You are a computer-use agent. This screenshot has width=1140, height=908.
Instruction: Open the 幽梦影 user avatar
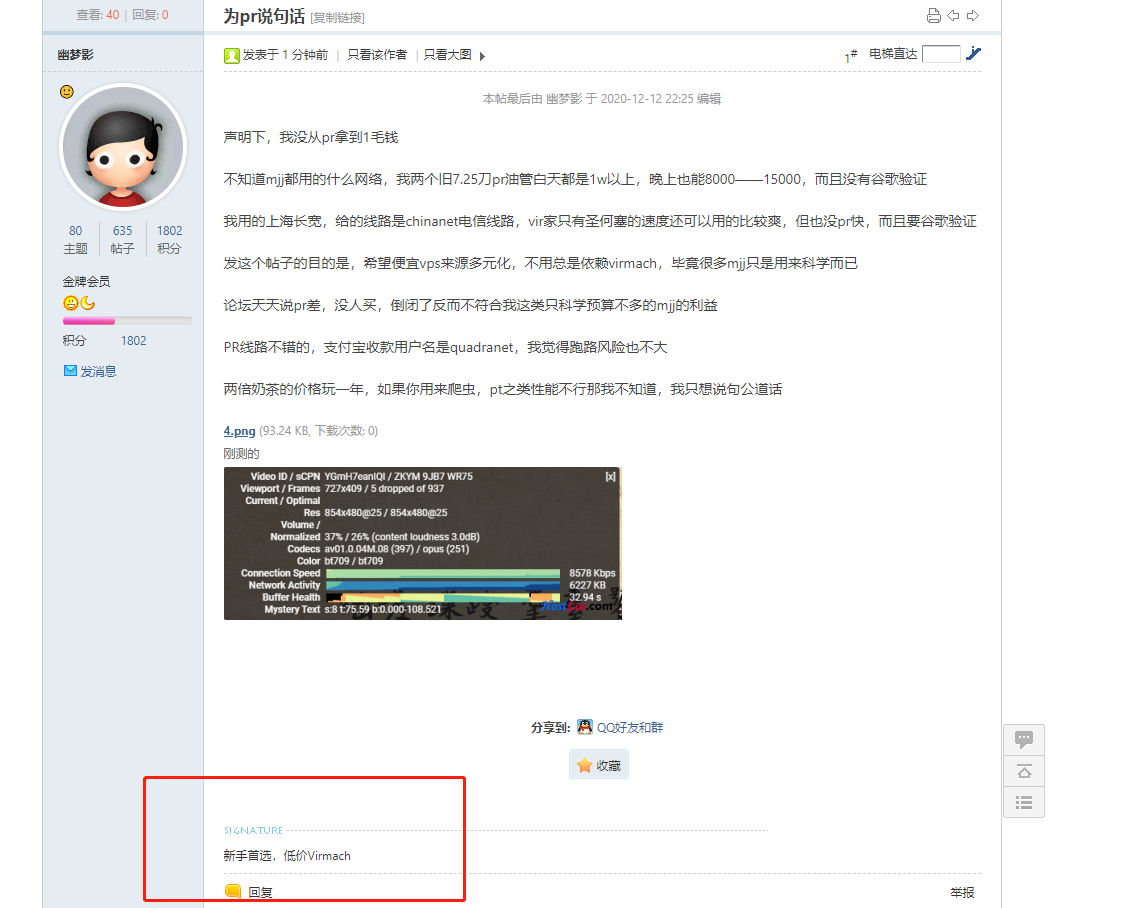pyautogui.click(x=123, y=147)
